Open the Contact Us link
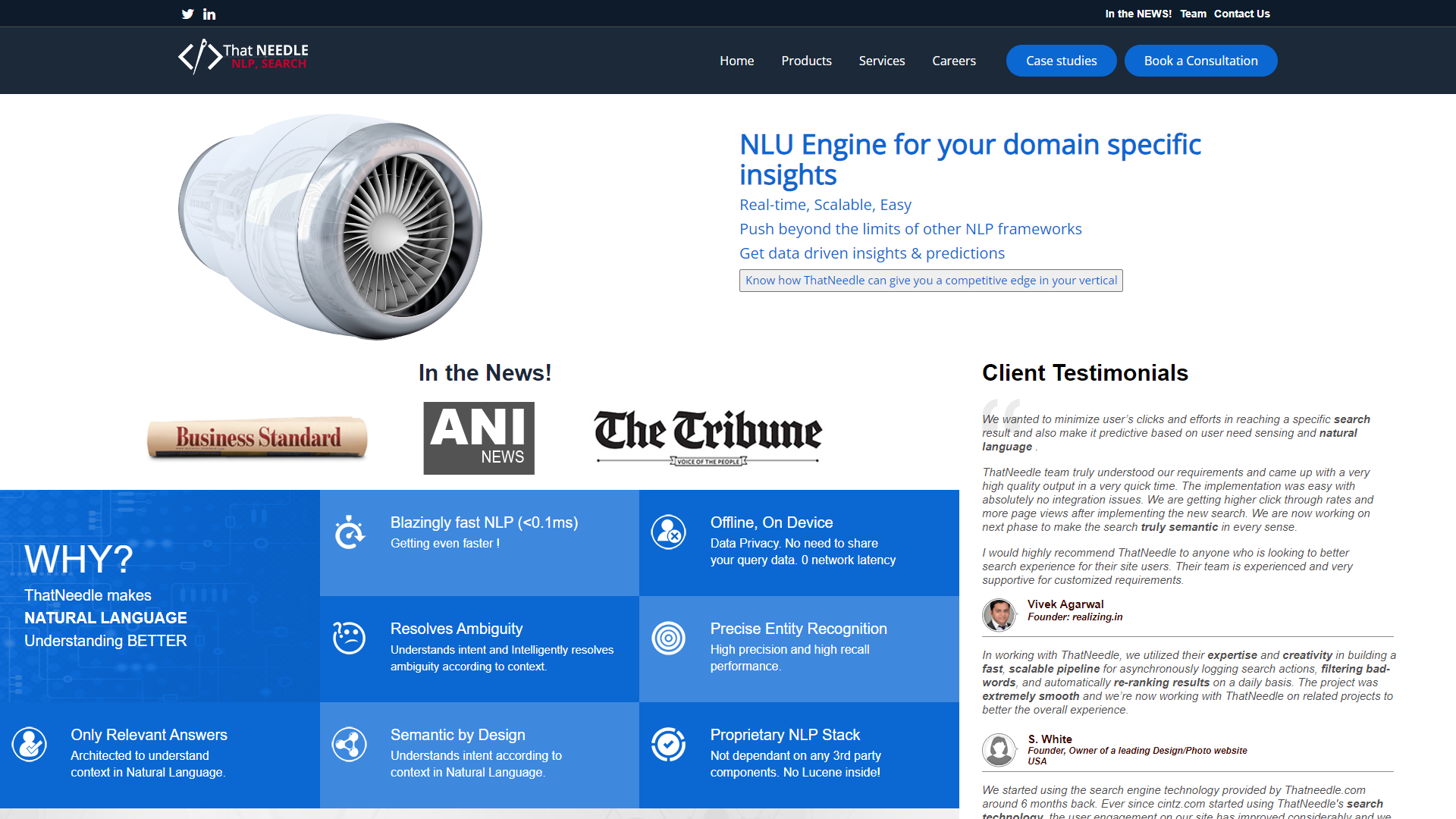Screen dimensions: 1456x819 tap(1241, 14)
